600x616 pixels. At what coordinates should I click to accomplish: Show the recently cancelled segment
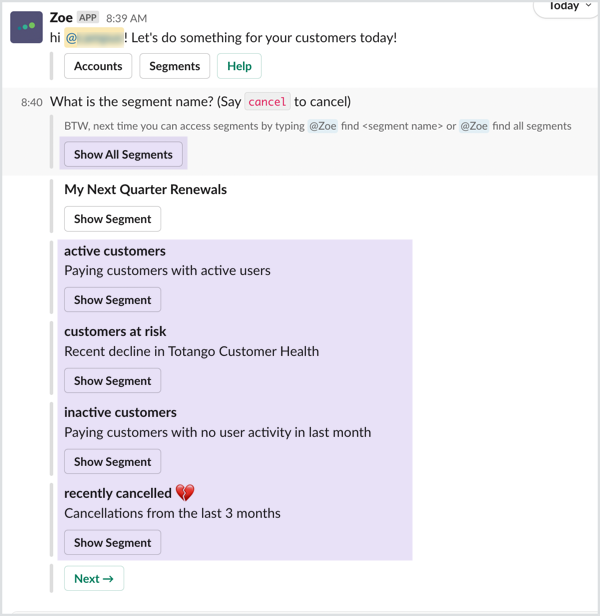[112, 543]
